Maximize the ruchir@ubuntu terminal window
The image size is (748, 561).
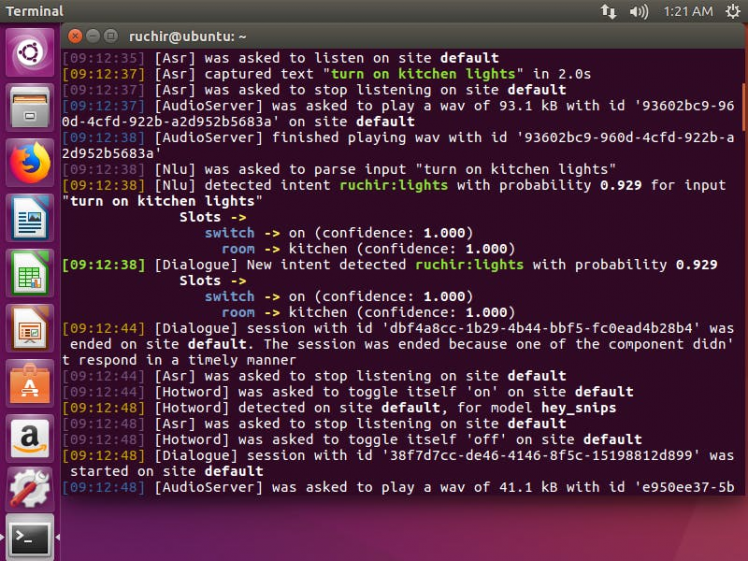pos(111,36)
